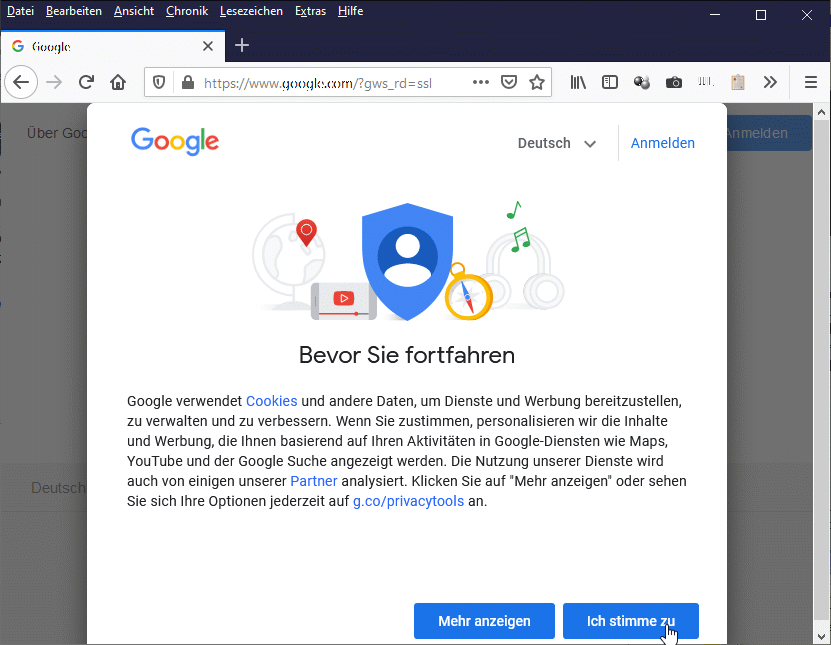The image size is (831, 645).
Task: Open the Lesezeichen menu
Action: [x=250, y=12]
